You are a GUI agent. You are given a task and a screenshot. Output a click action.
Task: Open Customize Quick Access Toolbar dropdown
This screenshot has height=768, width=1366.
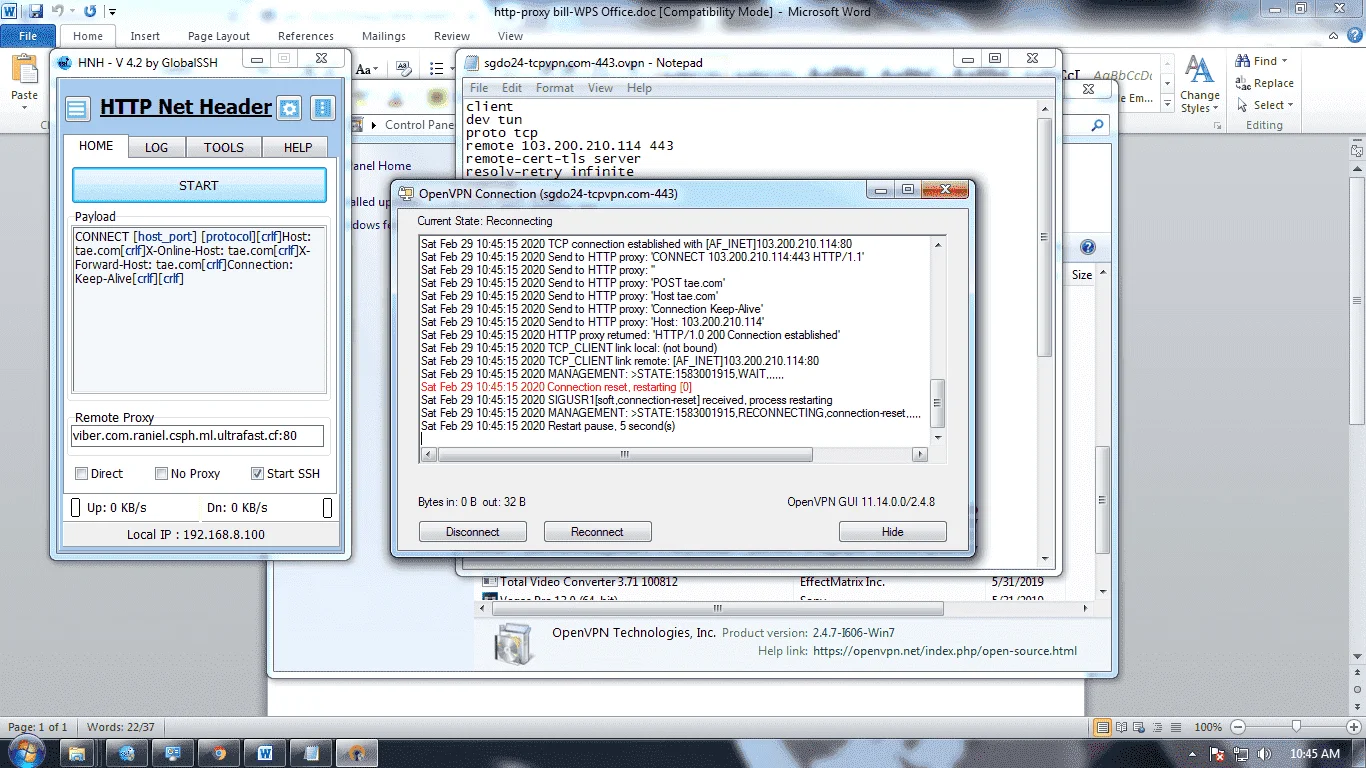point(112,12)
